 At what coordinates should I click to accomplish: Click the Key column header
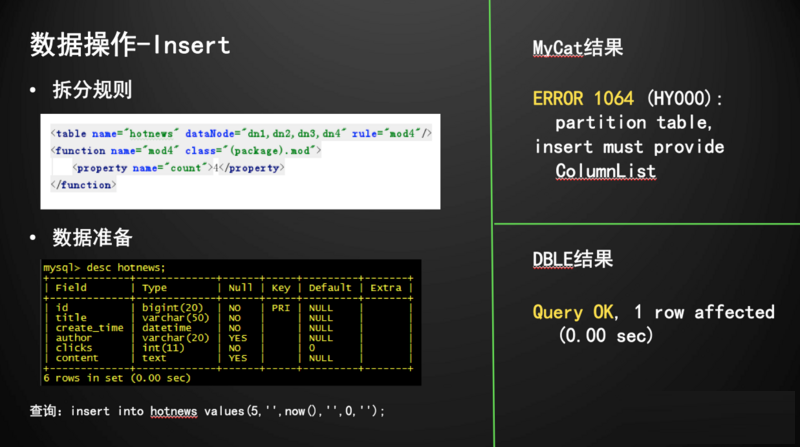coord(281,288)
